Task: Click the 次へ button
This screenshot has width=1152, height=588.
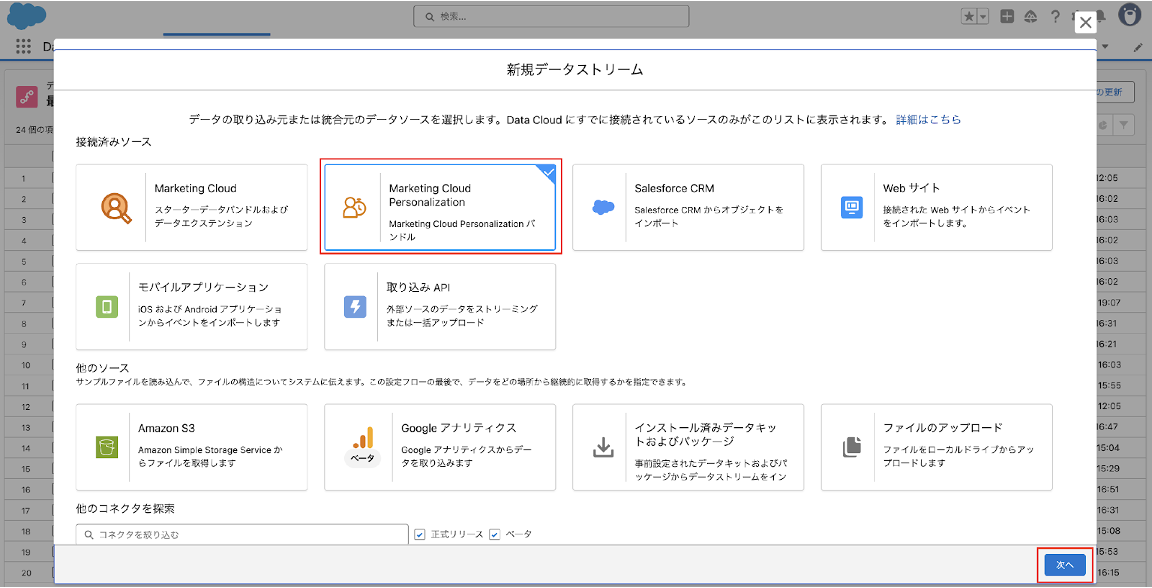Action: point(1065,565)
